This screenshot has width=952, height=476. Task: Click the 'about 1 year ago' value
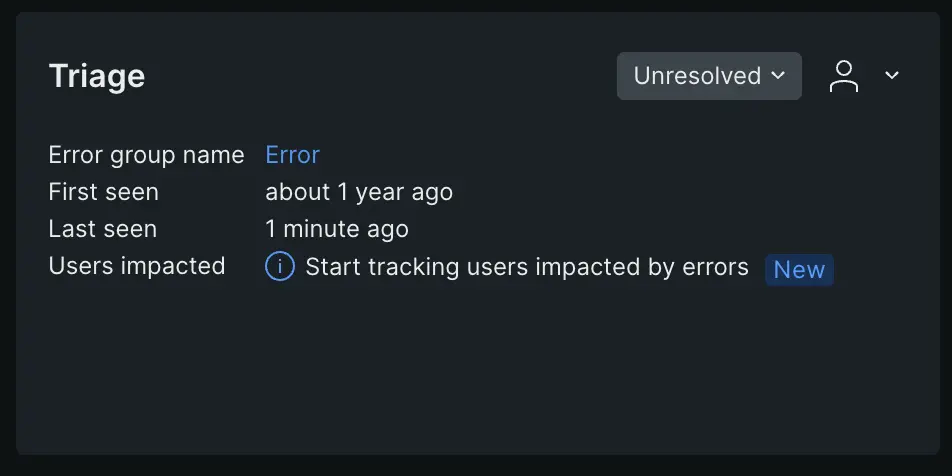click(x=358, y=192)
